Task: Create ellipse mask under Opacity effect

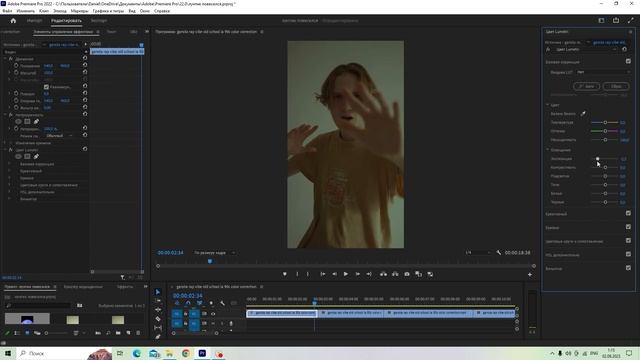Action: [x=18, y=122]
